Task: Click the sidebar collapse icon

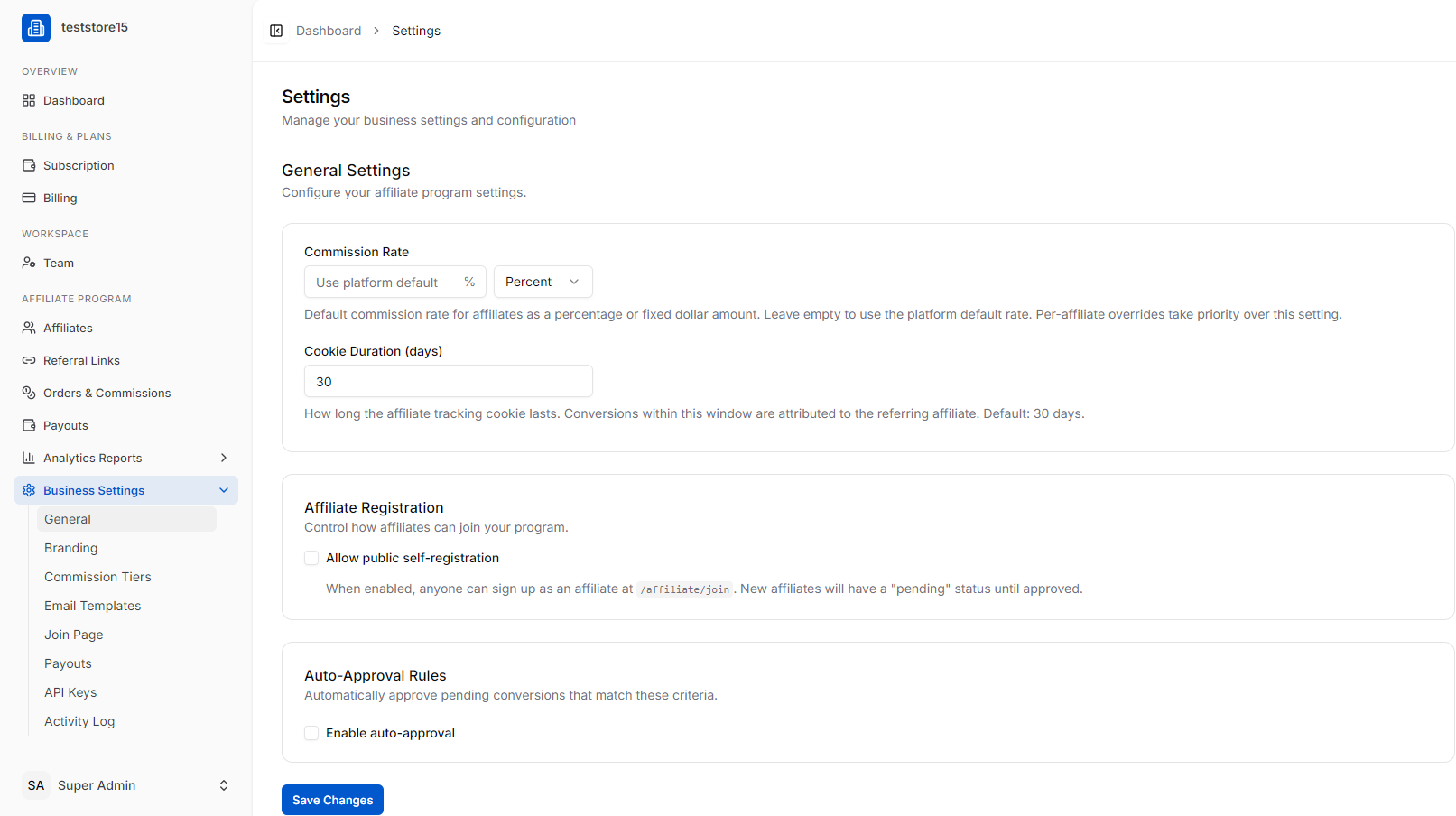Action: (276, 31)
